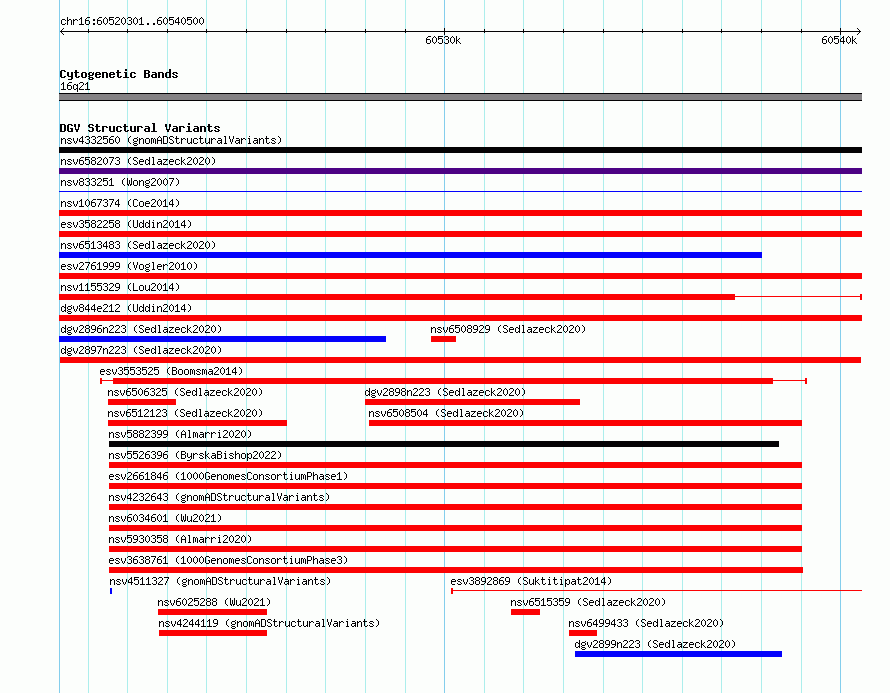Select nsv6034601 Wu2021 label
The height and width of the screenshot is (693, 890).
165,518
